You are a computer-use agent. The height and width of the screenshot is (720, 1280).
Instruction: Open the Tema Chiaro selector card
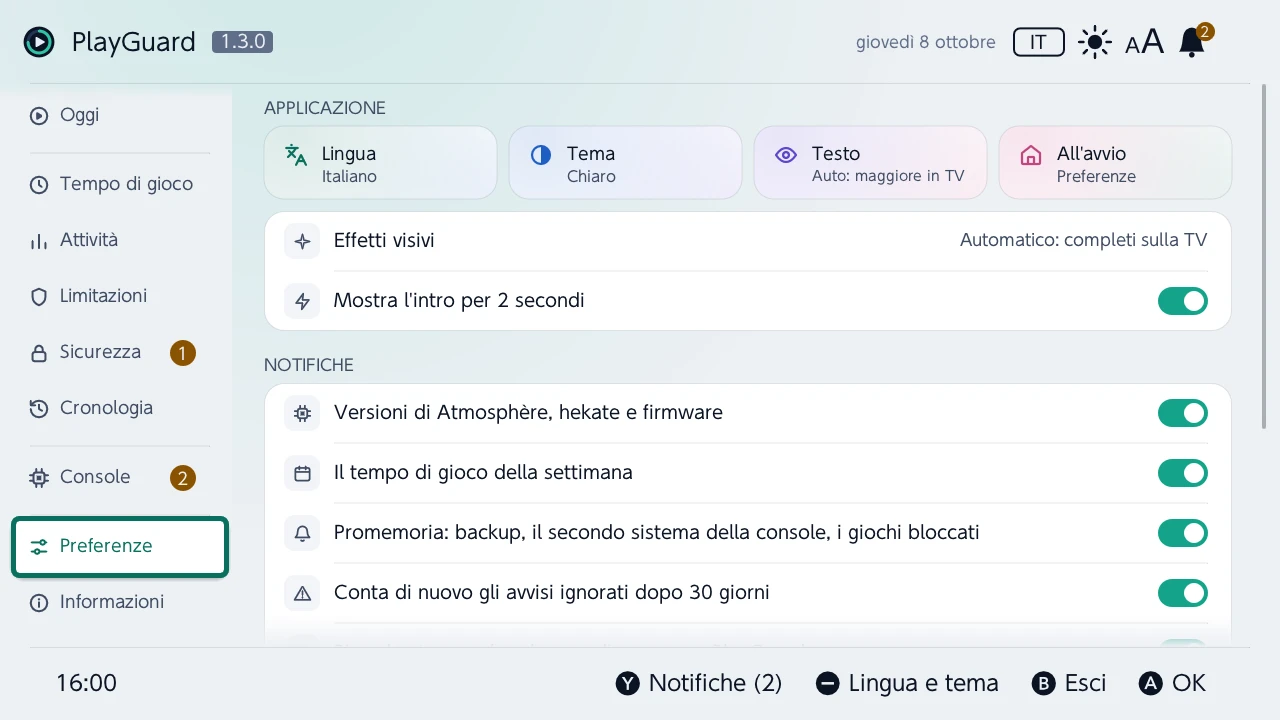[x=625, y=163]
